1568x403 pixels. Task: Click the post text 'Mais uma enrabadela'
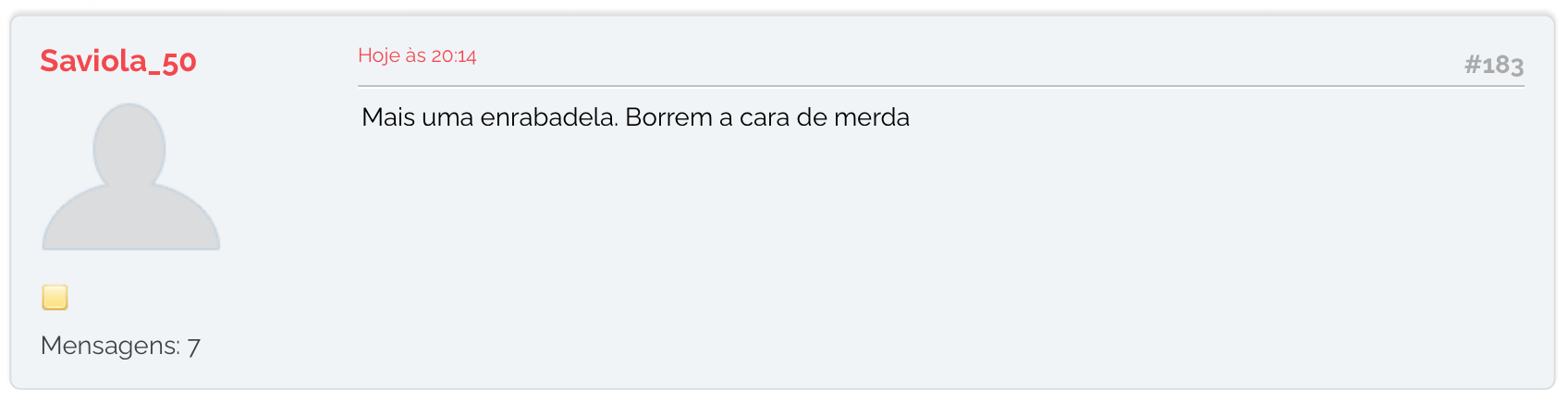coord(489,117)
